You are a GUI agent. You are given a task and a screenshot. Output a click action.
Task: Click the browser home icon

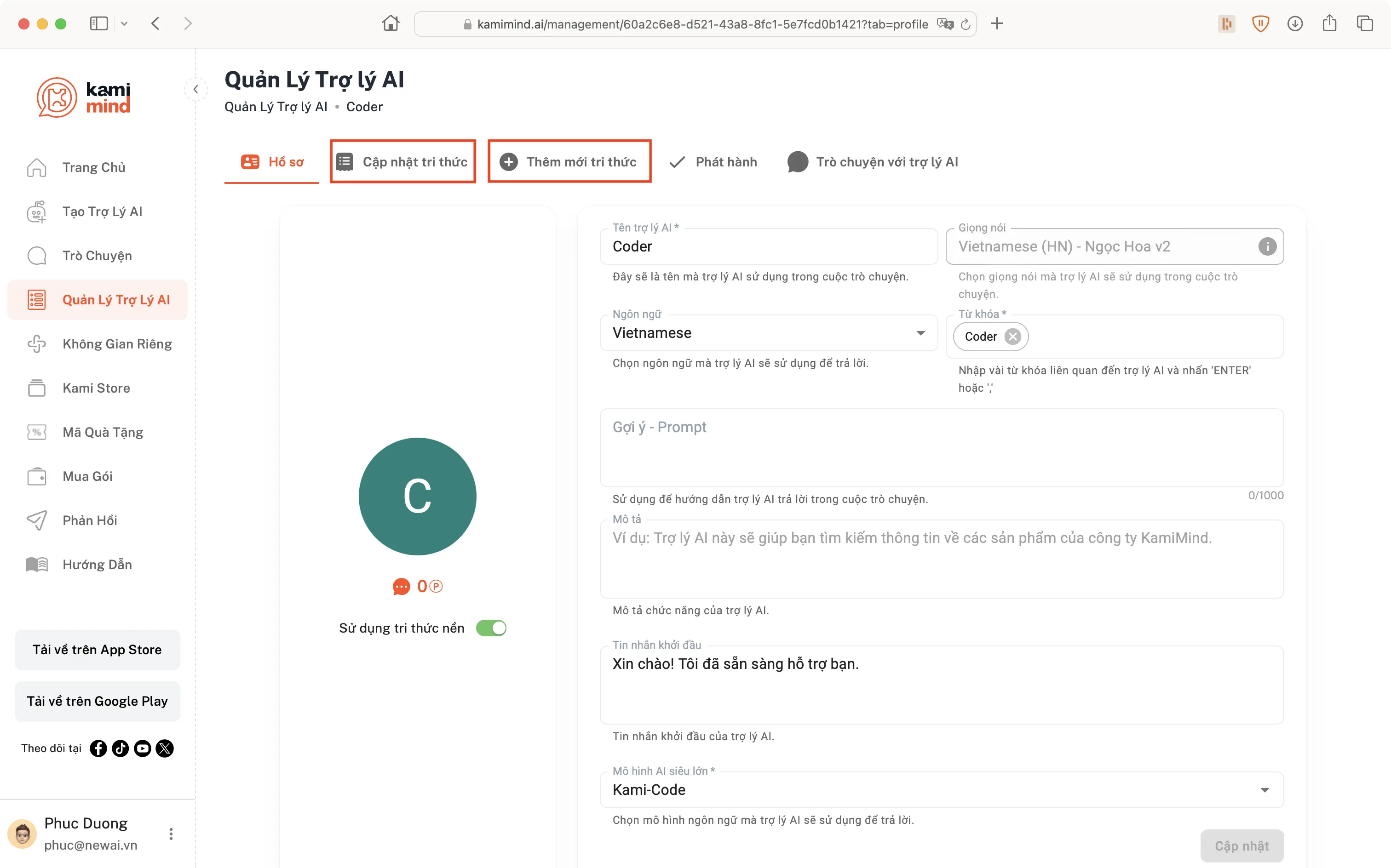(x=391, y=23)
